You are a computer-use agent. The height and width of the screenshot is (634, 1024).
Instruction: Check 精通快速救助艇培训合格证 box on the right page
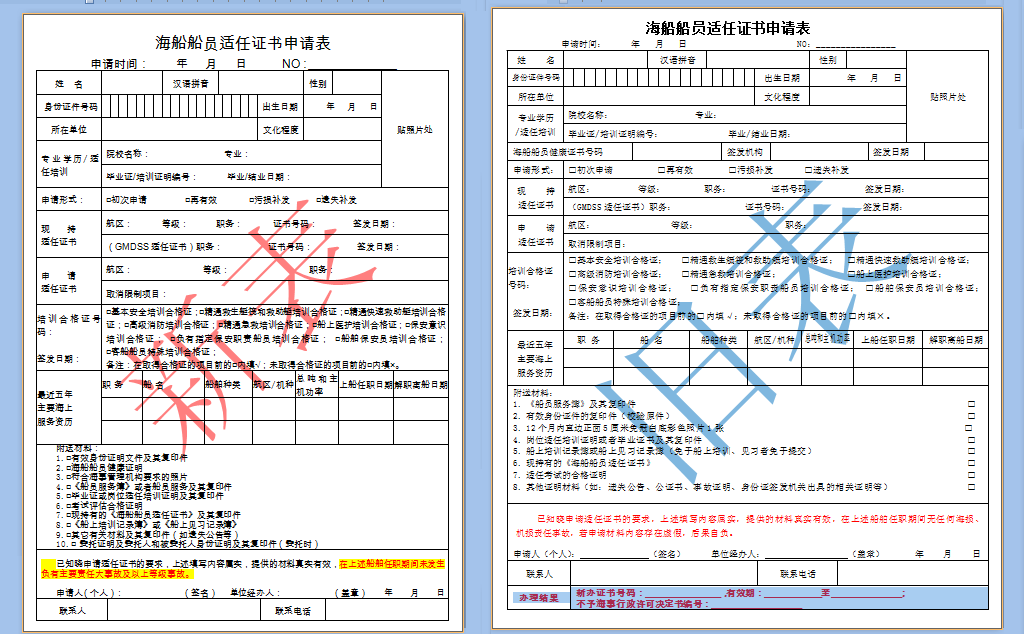852,261
